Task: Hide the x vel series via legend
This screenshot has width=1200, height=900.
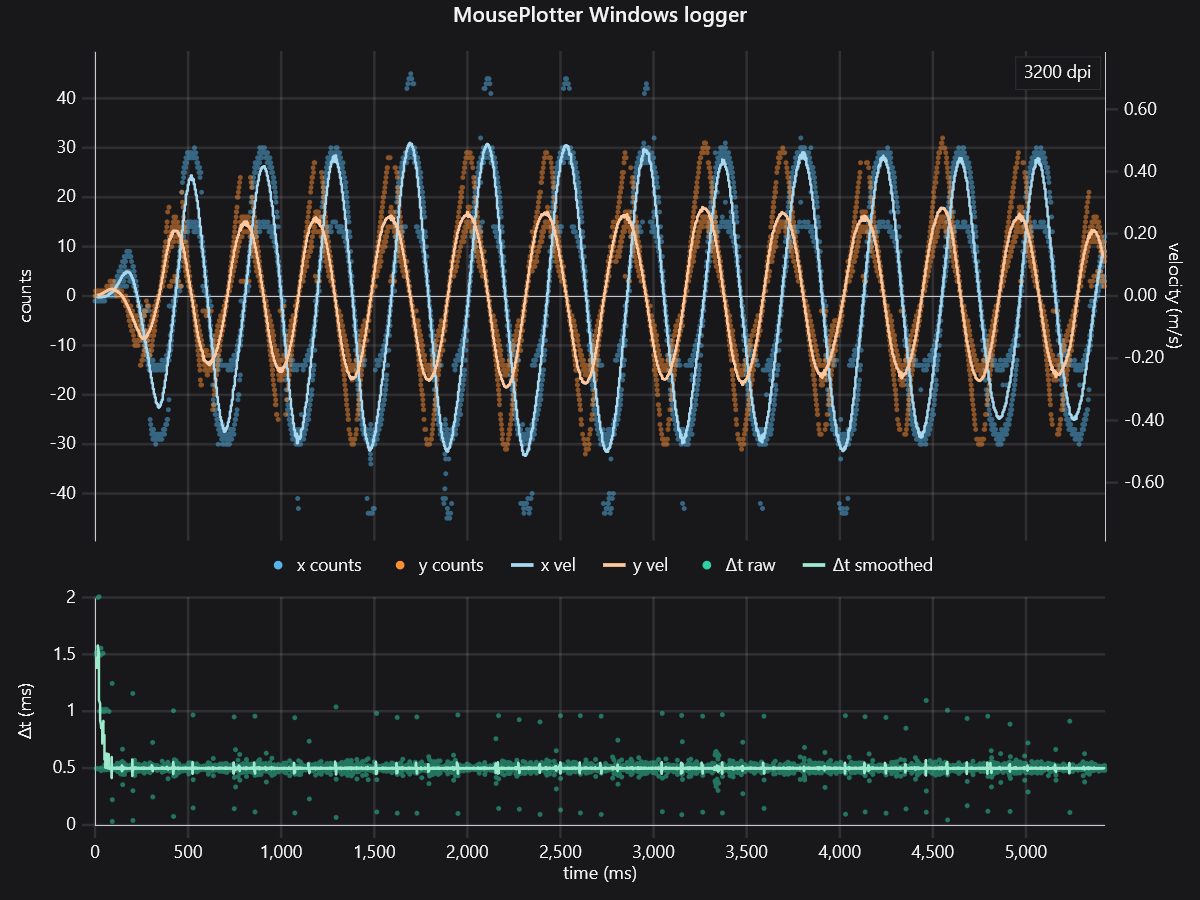Action: point(544,565)
